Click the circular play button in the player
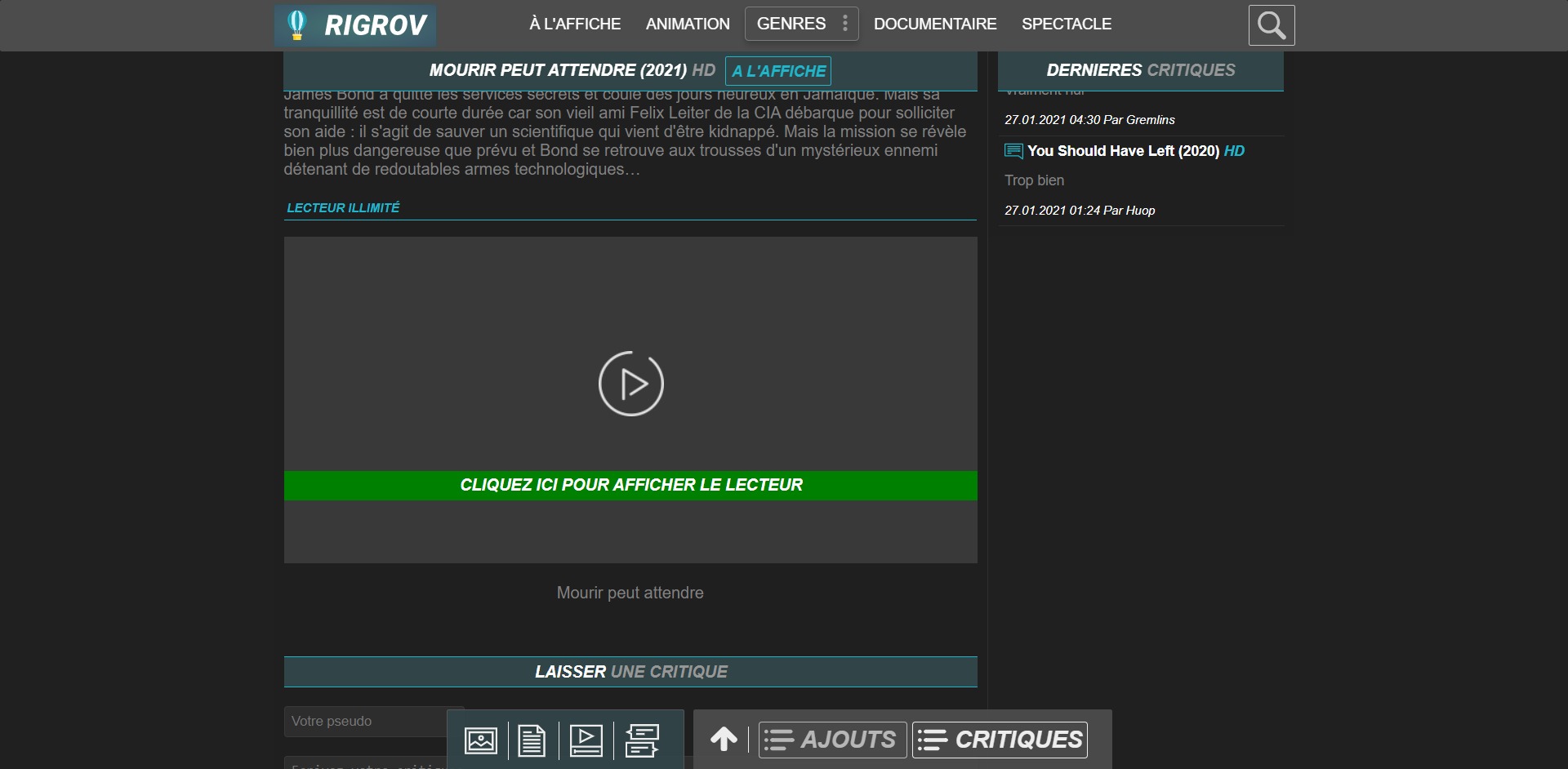 630,384
